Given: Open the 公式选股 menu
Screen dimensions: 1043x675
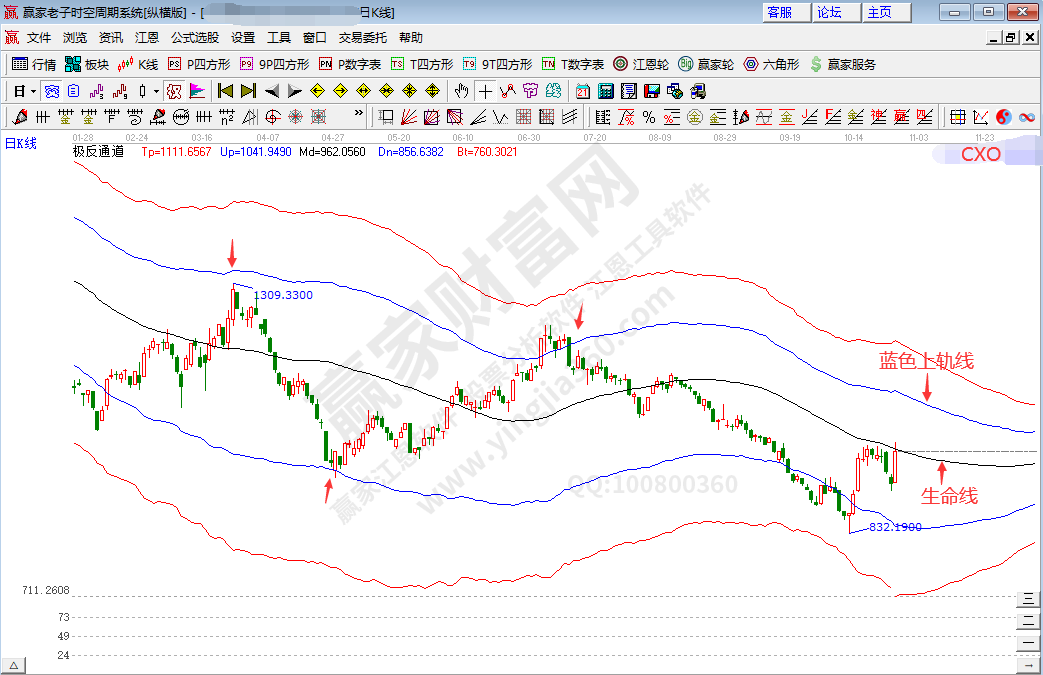Looking at the screenshot, I should [x=195, y=38].
